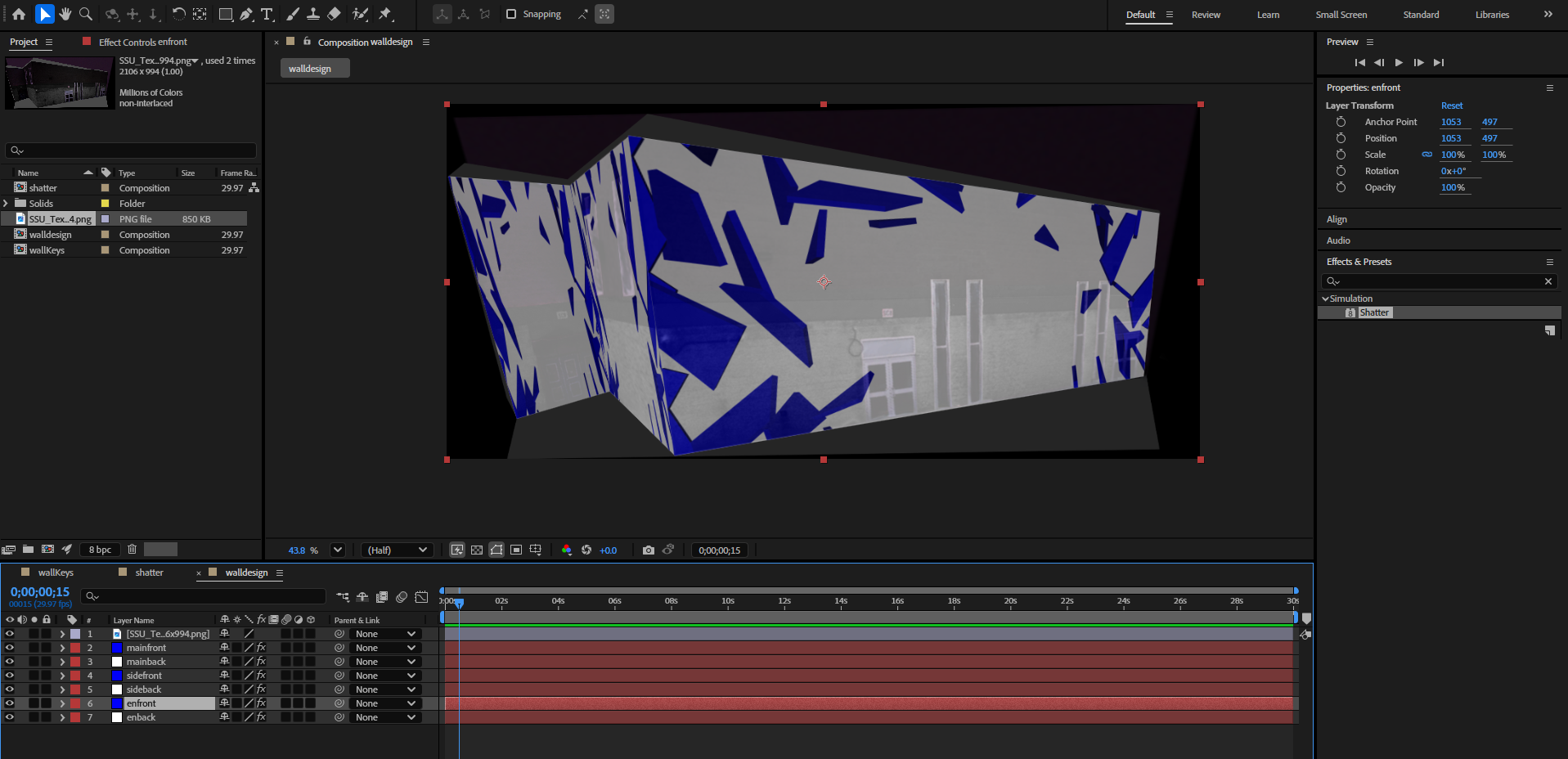Viewport: 1568px width, 759px height.
Task: Select the Hand tool in the toolbar
Action: pyautogui.click(x=64, y=14)
